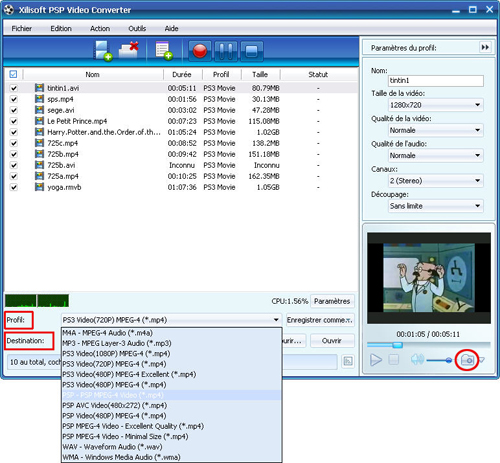Click the Ouvrir button
Screen dimensions: 500x463
332,341
